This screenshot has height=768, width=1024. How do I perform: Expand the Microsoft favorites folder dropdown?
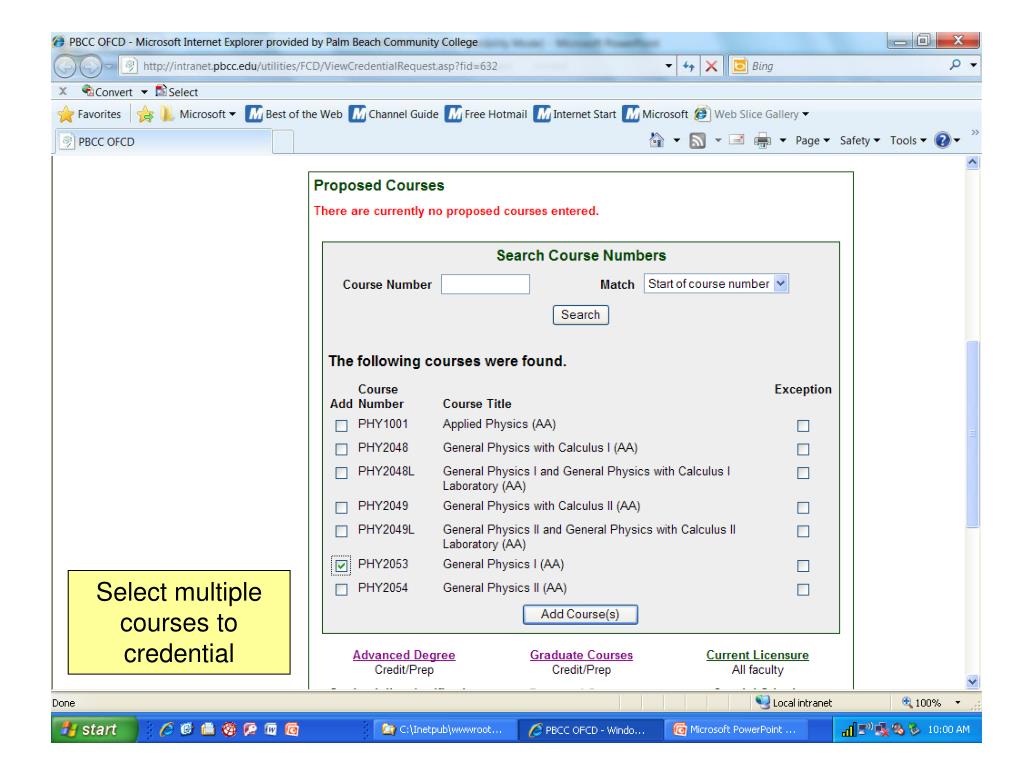(x=232, y=114)
